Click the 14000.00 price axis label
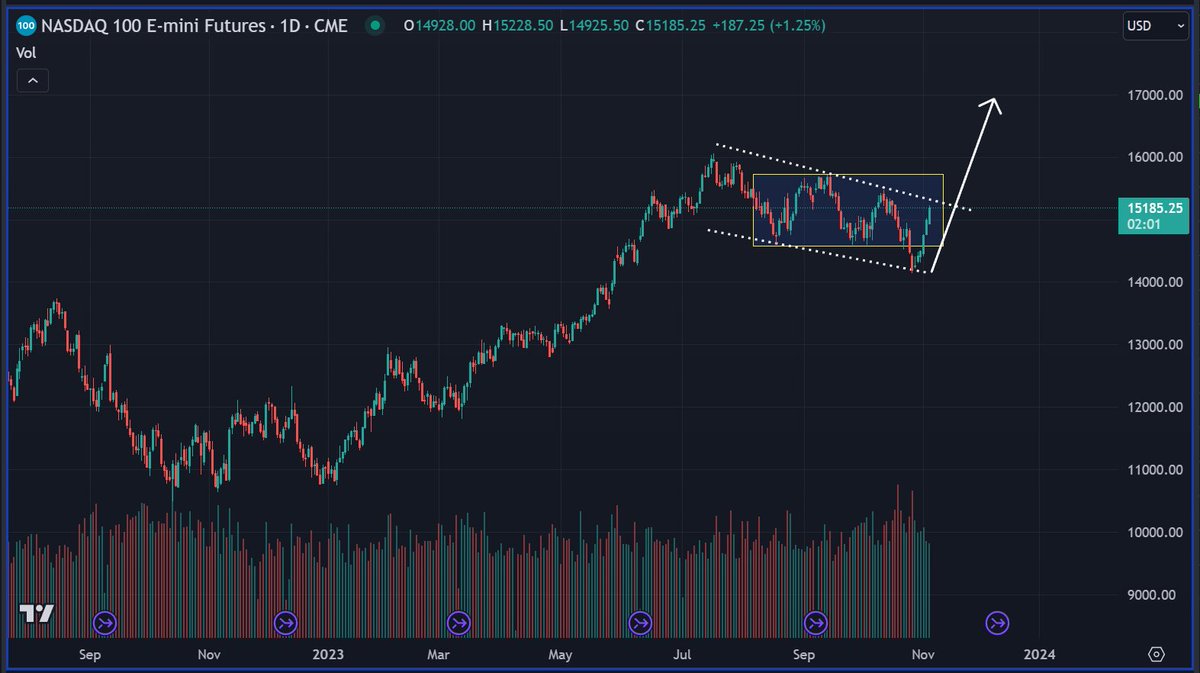Screen dimensions: 1200x673 pos(1154,283)
